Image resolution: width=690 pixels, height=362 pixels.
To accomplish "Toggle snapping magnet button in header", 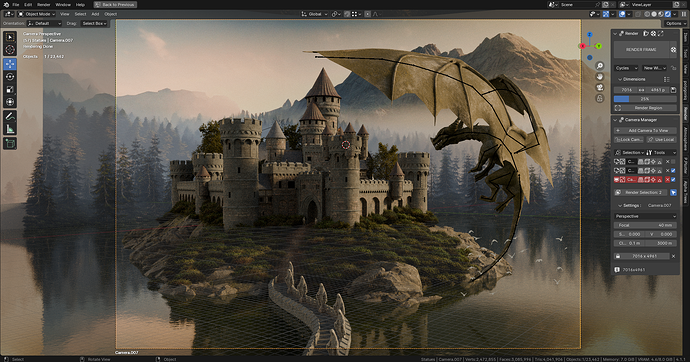I will 347,14.
